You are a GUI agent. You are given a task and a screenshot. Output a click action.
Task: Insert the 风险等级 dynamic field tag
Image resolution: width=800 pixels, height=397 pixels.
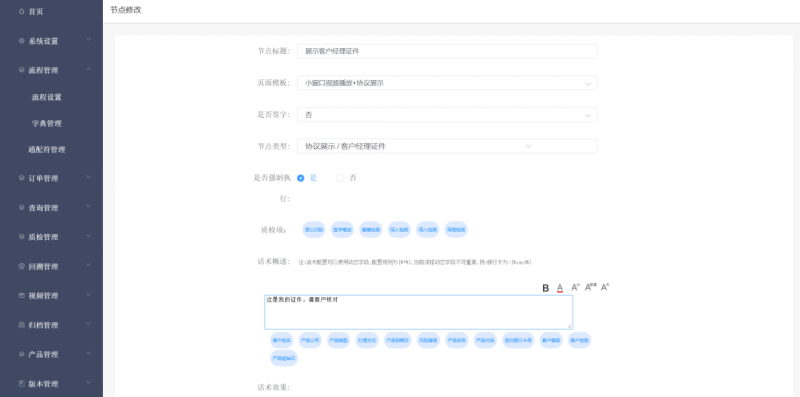[428, 340]
